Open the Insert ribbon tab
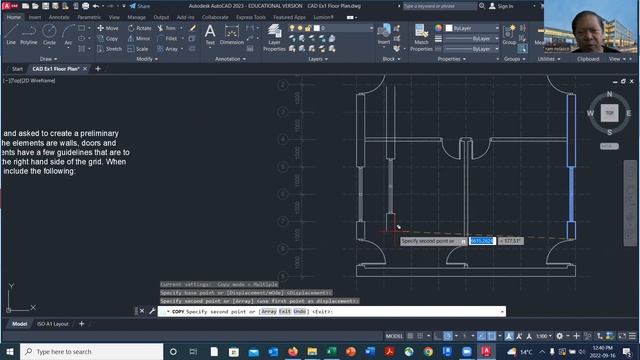Image resolution: width=640 pixels, height=360 pixels. [35, 18]
